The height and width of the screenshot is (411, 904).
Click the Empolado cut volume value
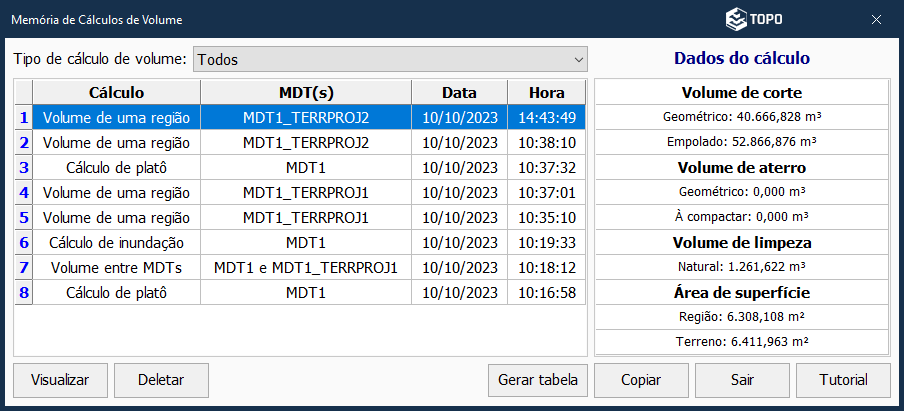[x=741, y=142]
